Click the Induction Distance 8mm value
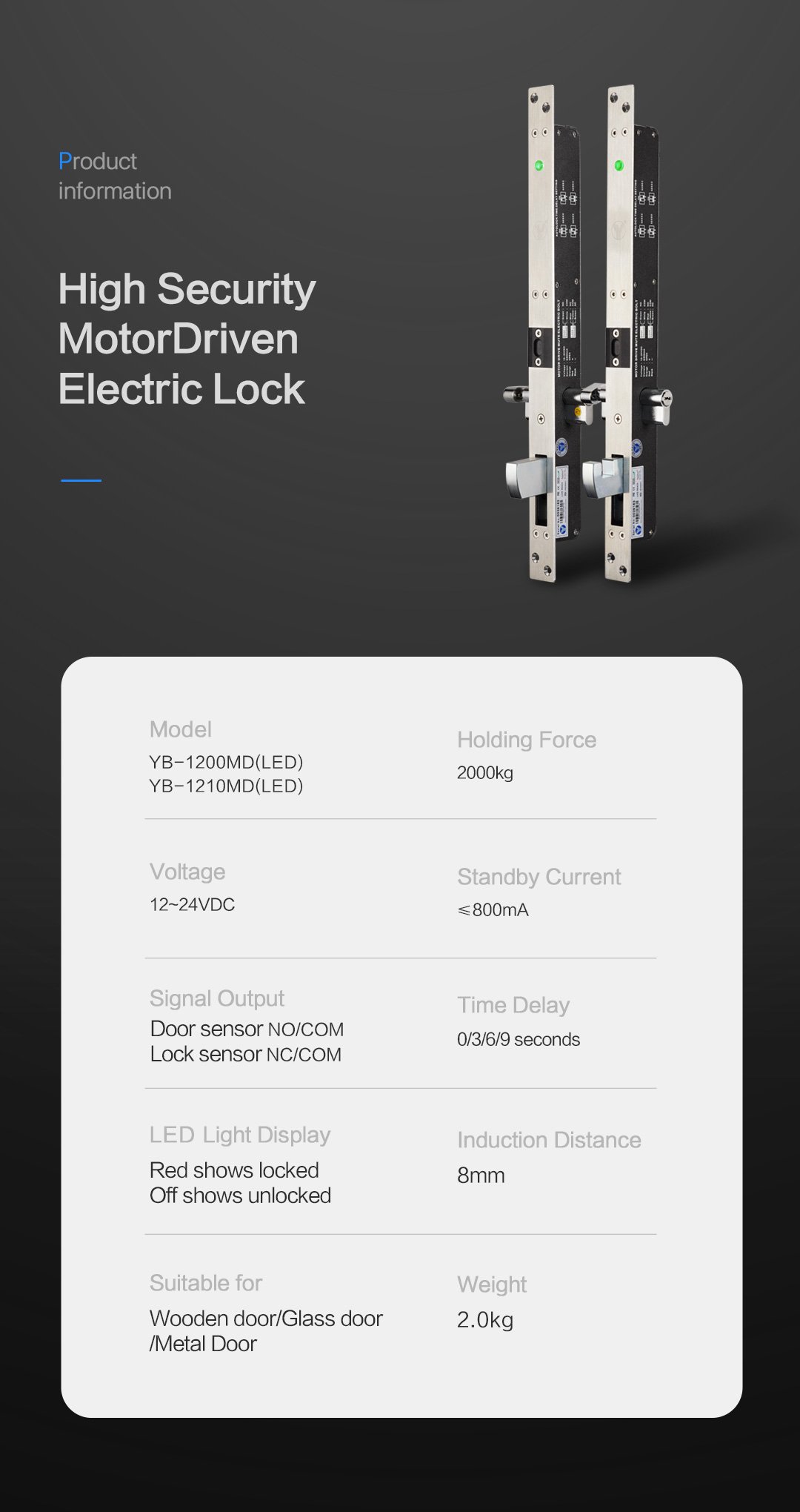 [x=481, y=1175]
